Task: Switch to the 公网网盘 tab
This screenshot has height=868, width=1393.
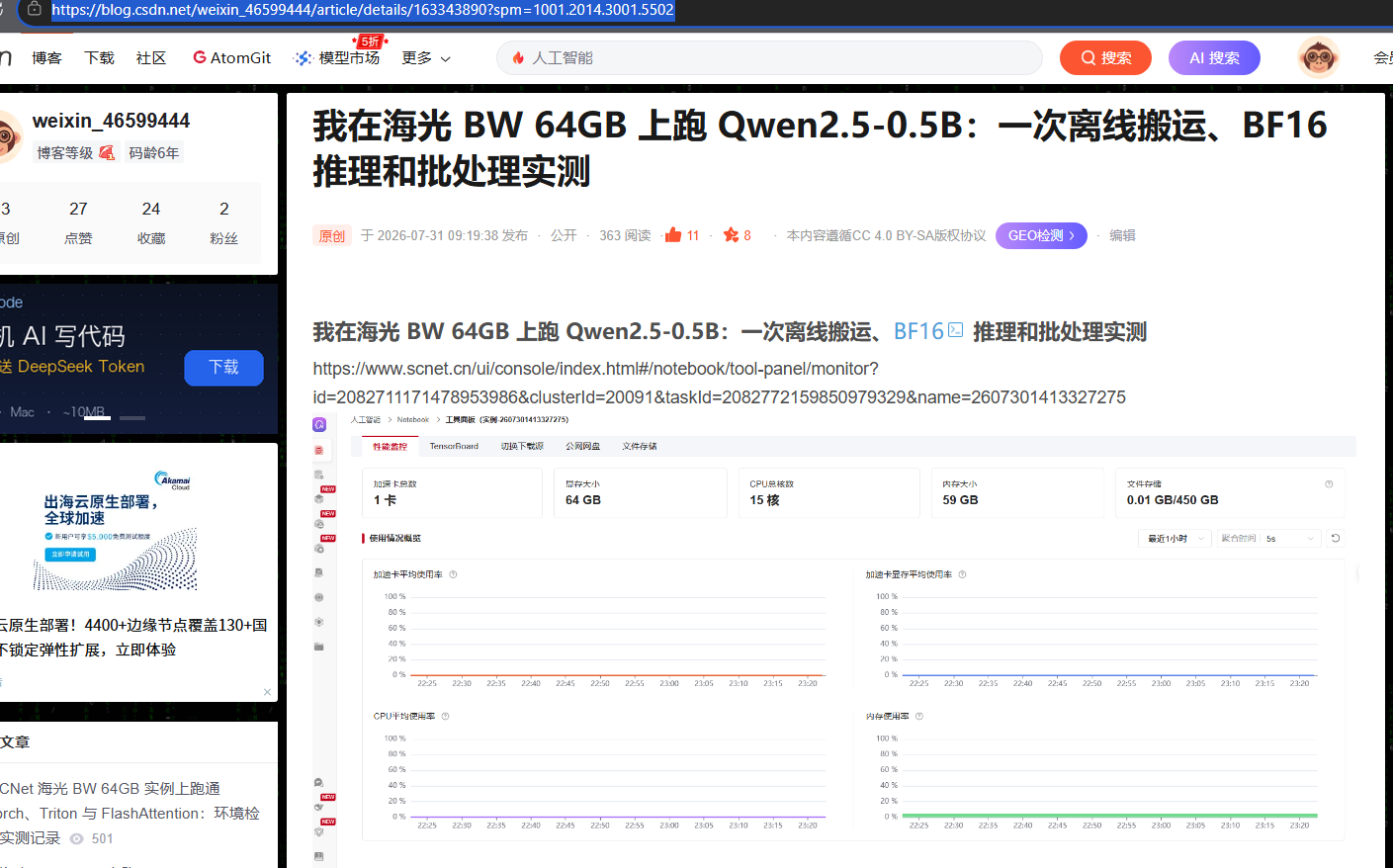Action: pyautogui.click(x=582, y=446)
